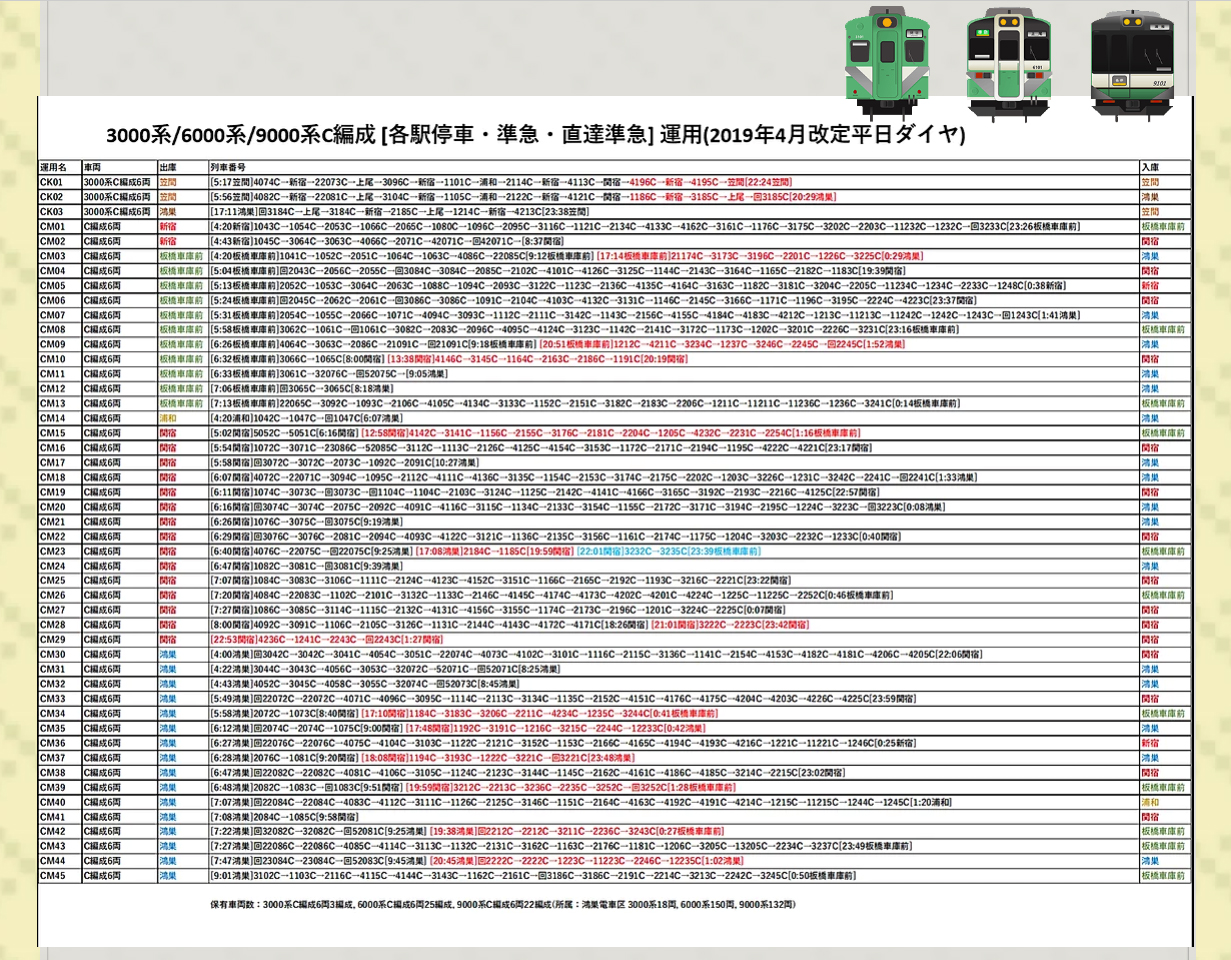Screen dimensions: 1231x960
Task: Click the 3000系C編成6両 vehicle cell in row CK03
Action: click(x=118, y=212)
